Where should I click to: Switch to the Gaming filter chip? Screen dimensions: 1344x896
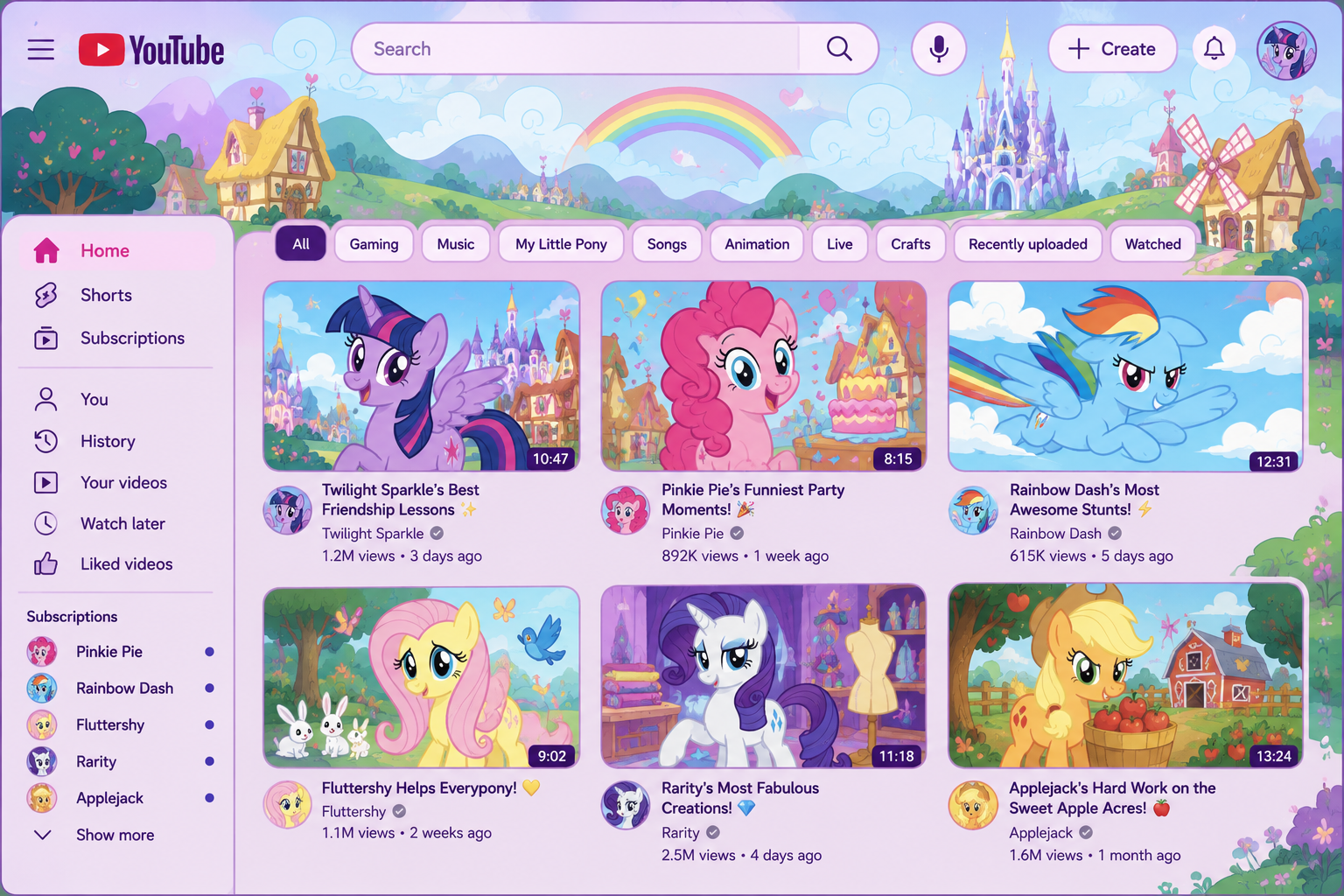[x=374, y=244]
